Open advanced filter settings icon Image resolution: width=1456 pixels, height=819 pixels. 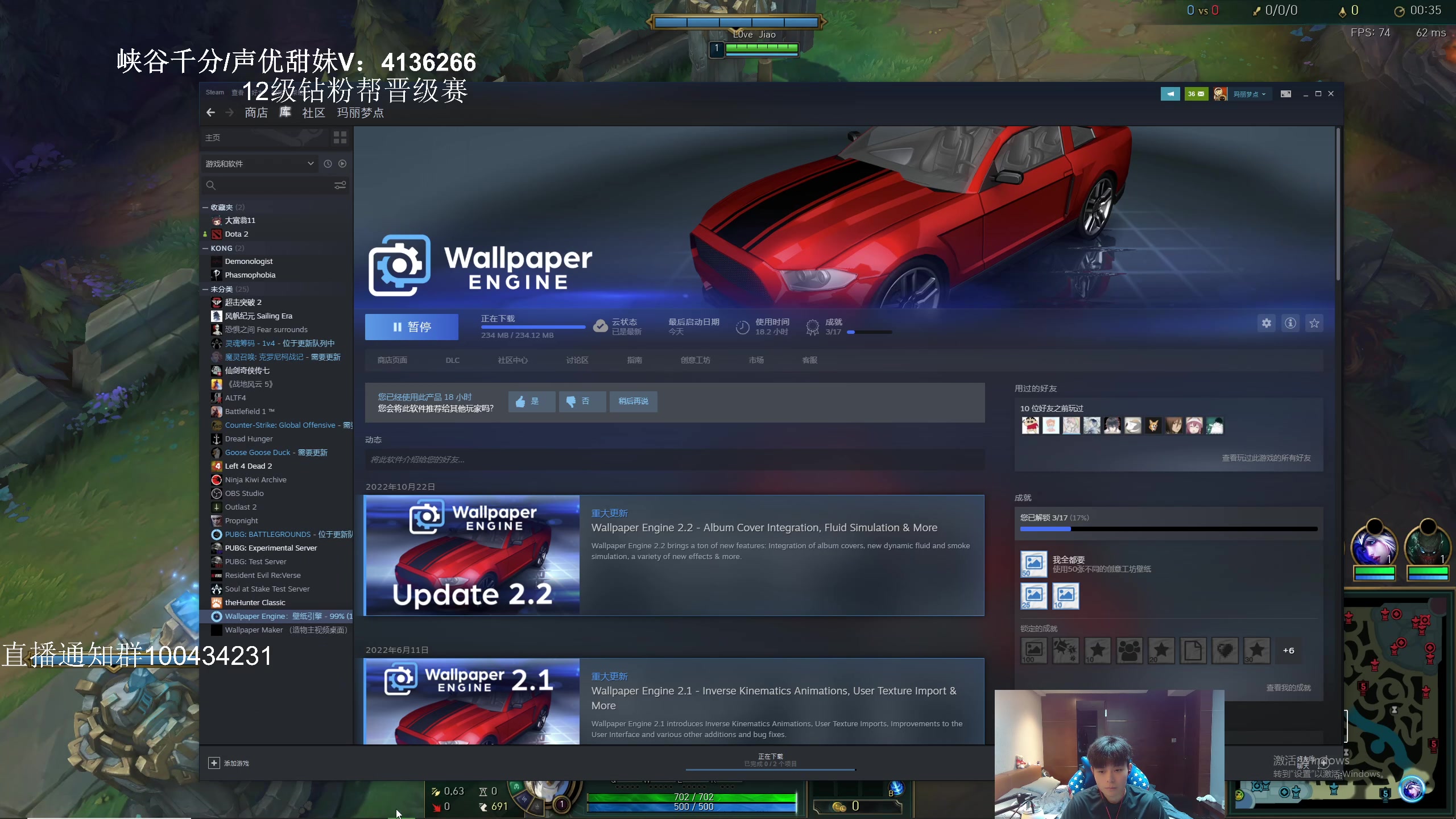click(x=340, y=185)
